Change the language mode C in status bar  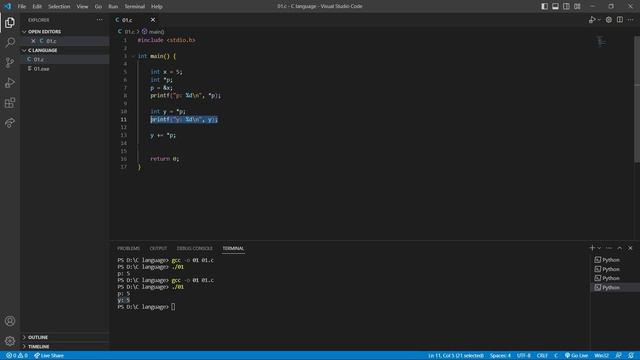click(x=556, y=356)
